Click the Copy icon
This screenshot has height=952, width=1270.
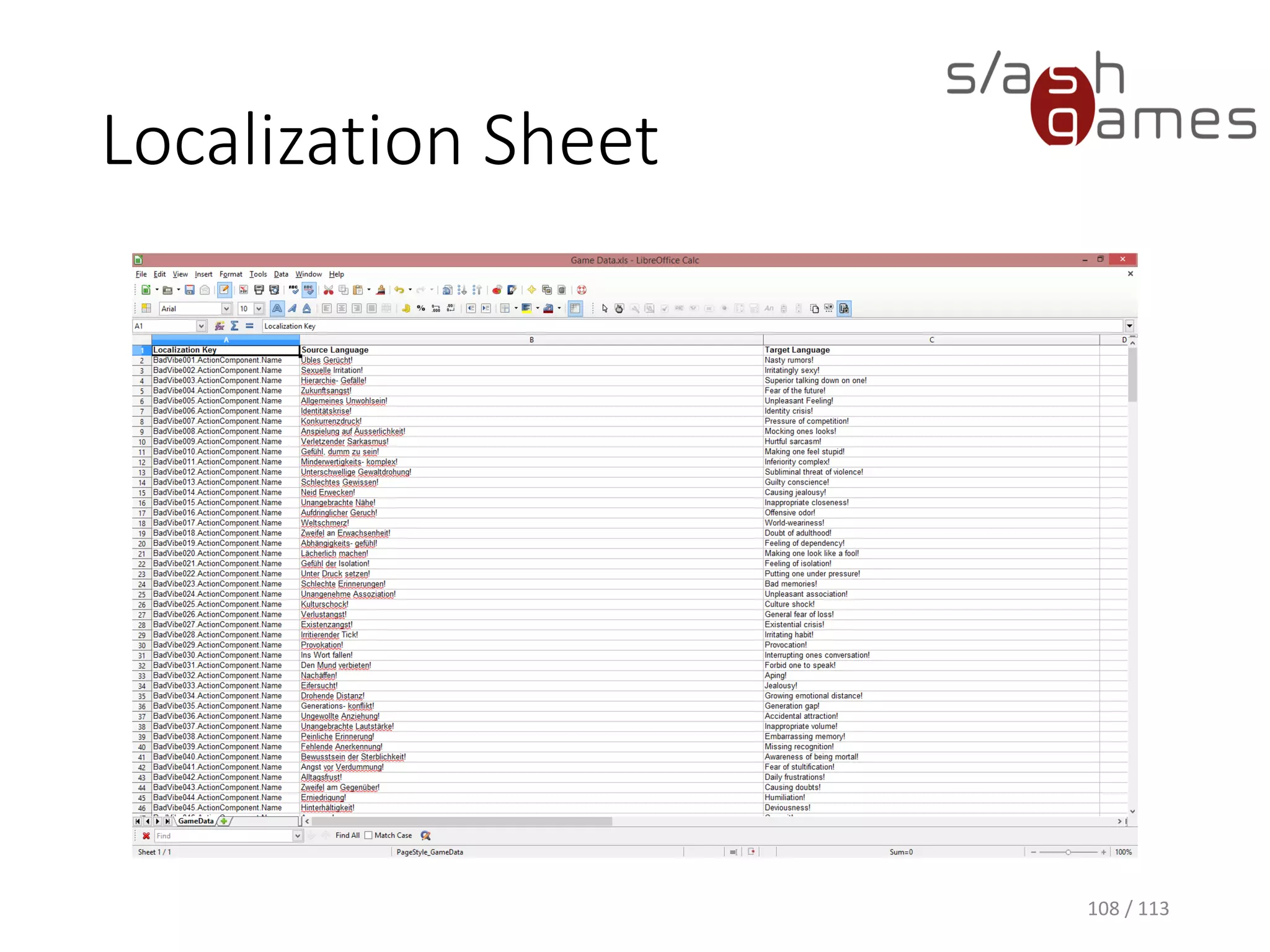point(344,290)
